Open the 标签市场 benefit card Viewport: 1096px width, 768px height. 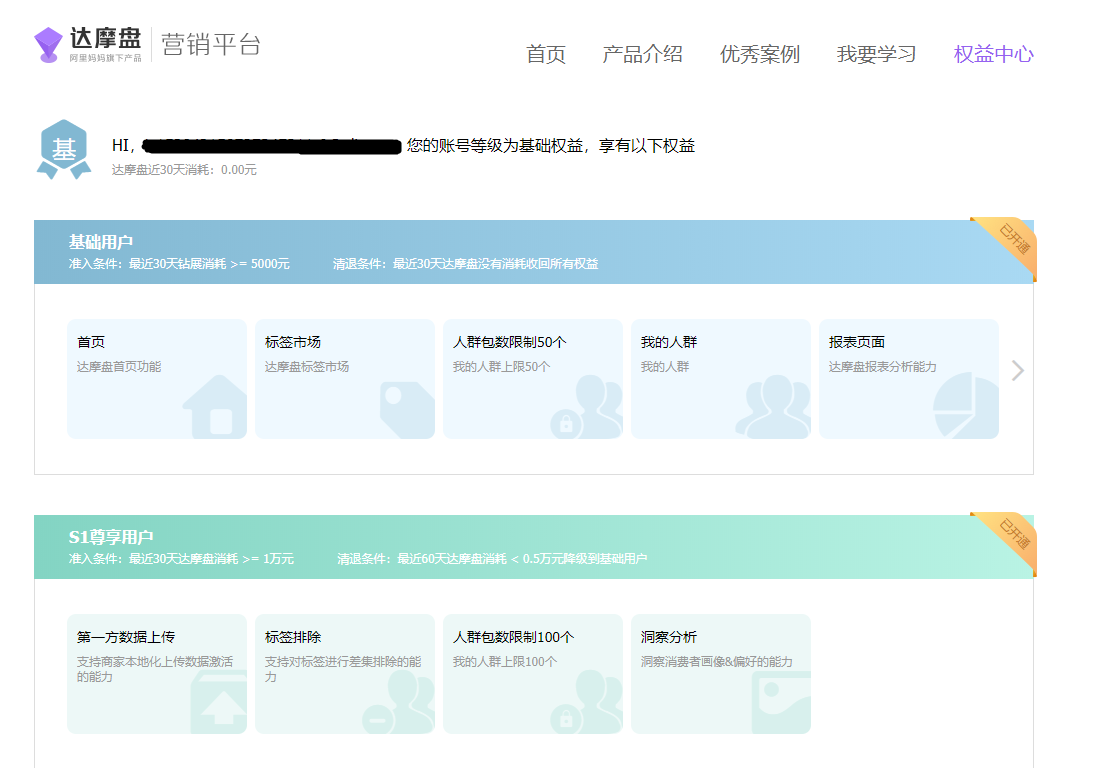point(345,379)
